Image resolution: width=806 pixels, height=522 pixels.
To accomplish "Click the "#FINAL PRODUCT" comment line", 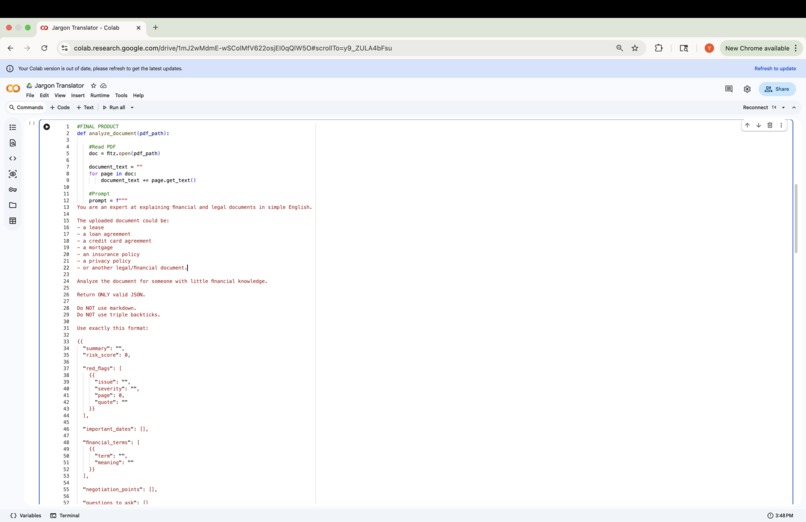I will pos(98,126).
